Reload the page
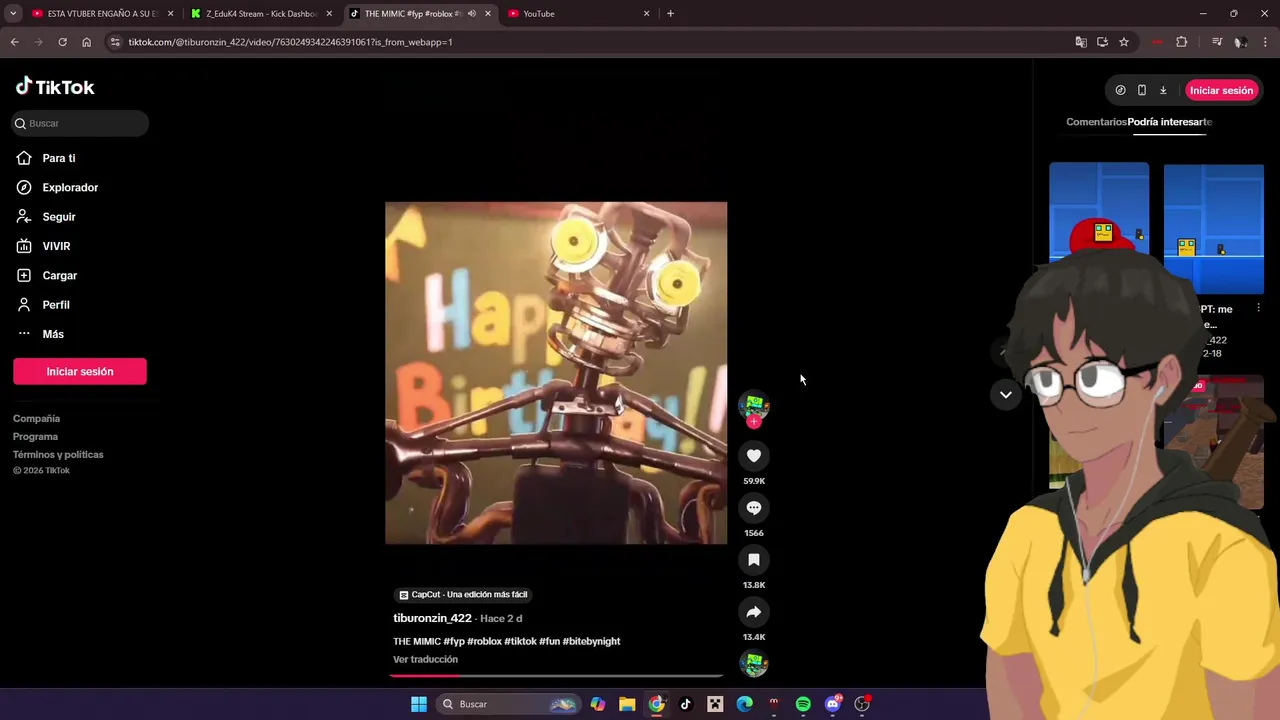The width and height of the screenshot is (1280, 720). click(62, 42)
